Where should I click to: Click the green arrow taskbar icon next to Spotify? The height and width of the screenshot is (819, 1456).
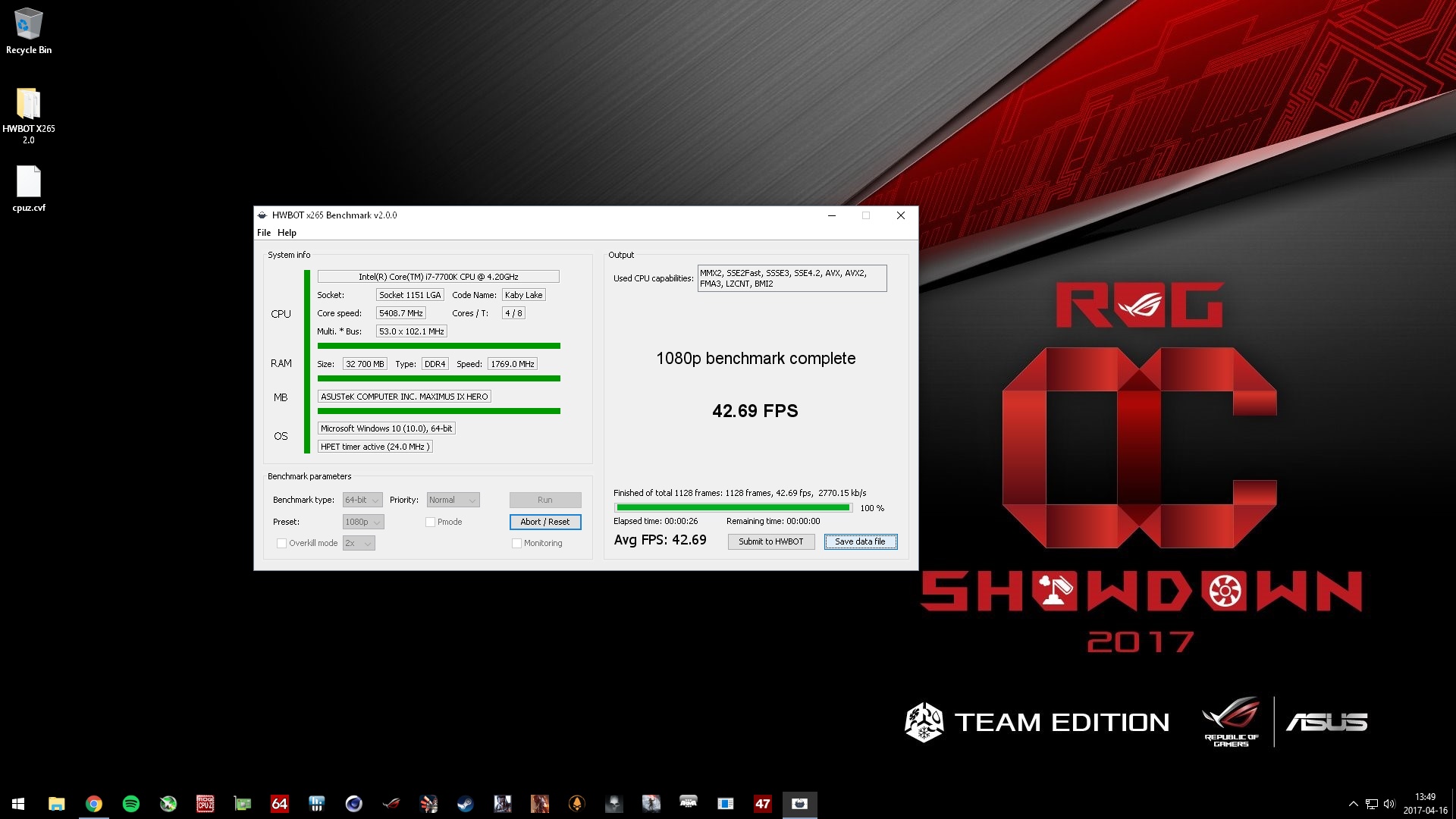168,803
